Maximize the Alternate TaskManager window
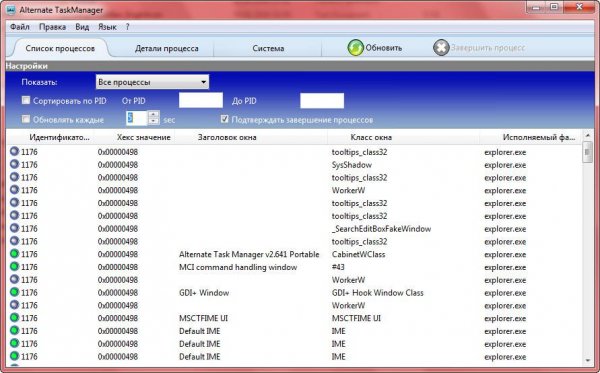 coord(554,7)
